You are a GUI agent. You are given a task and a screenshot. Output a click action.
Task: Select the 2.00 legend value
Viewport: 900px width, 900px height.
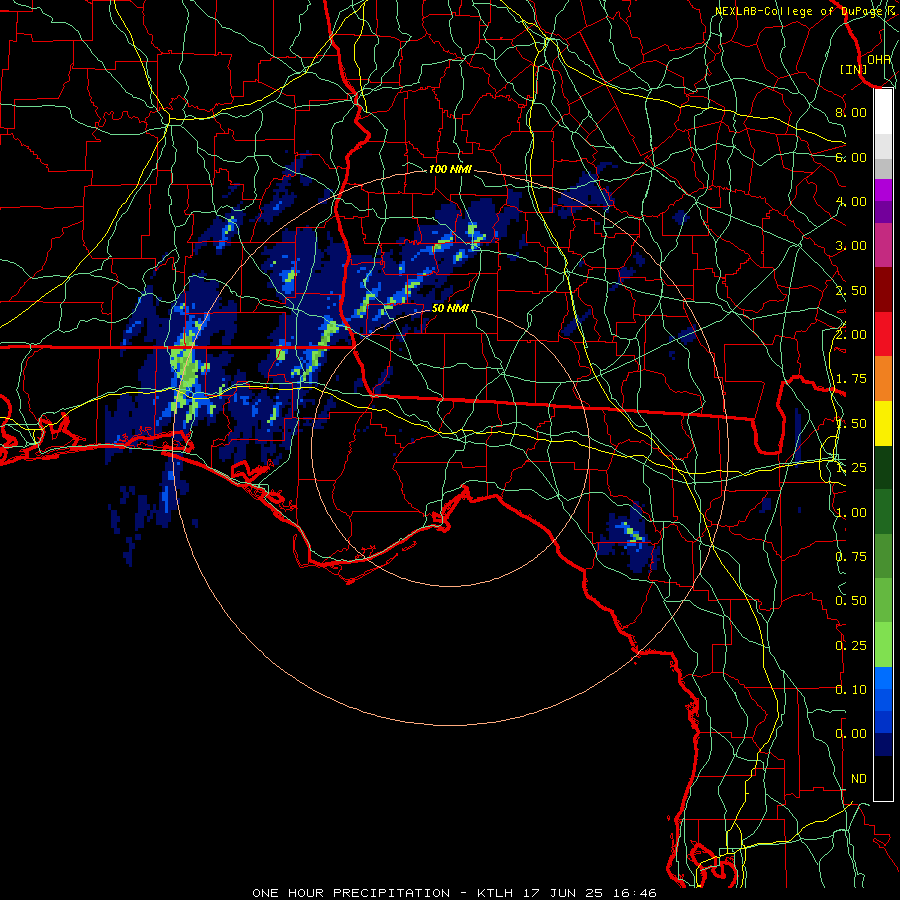(851, 335)
